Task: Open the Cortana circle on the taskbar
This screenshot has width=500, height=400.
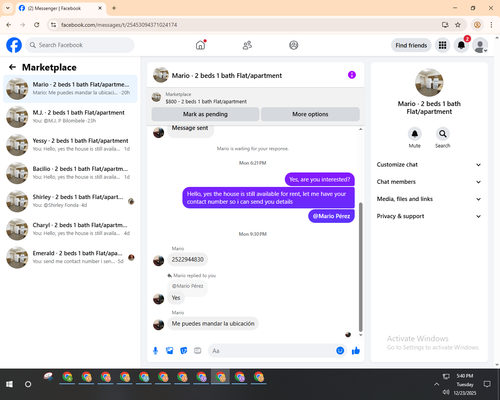Action: click(28, 384)
